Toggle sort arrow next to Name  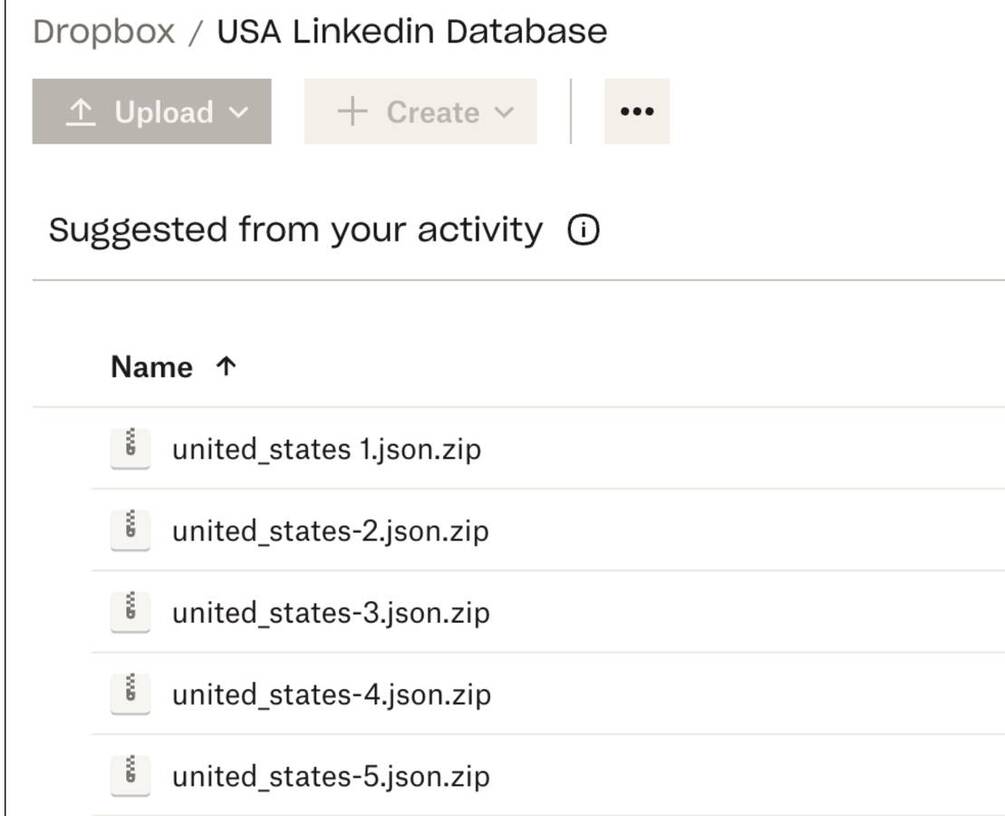(x=226, y=367)
